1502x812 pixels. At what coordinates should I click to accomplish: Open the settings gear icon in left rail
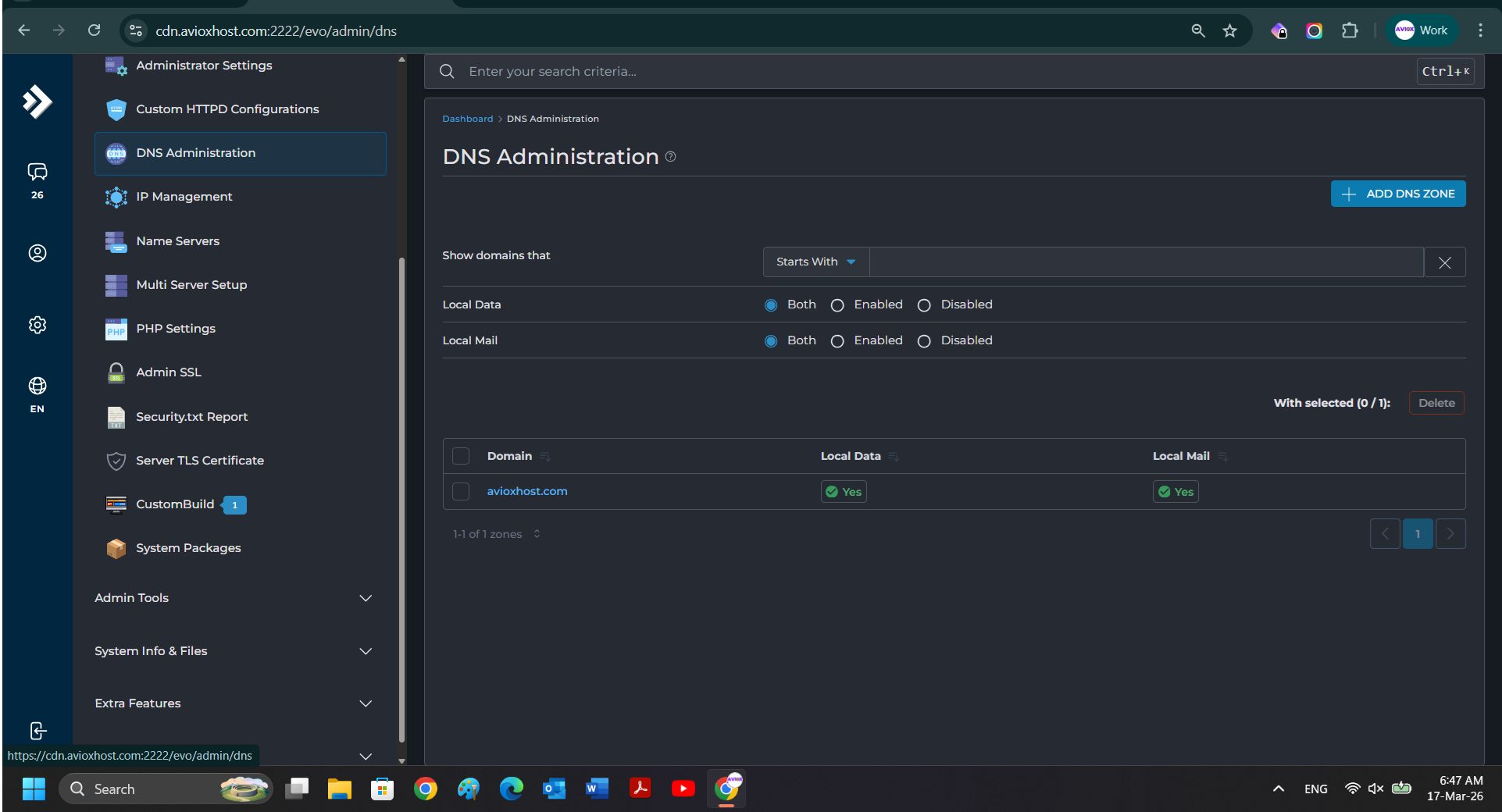tap(37, 325)
